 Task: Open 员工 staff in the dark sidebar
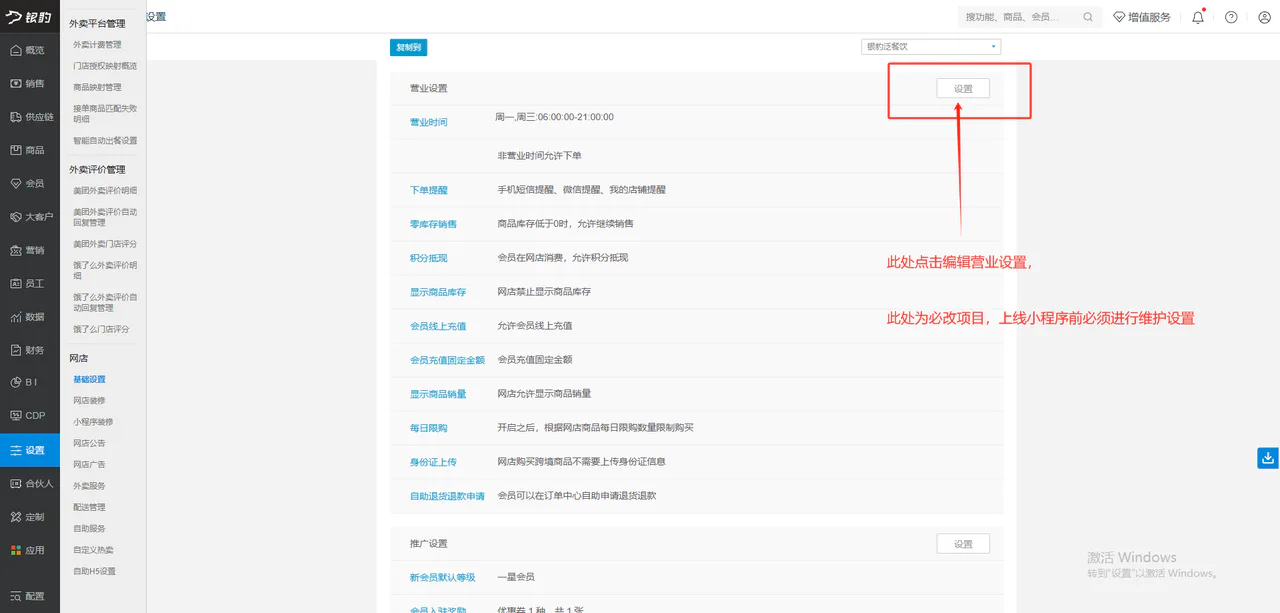pyautogui.click(x=30, y=283)
